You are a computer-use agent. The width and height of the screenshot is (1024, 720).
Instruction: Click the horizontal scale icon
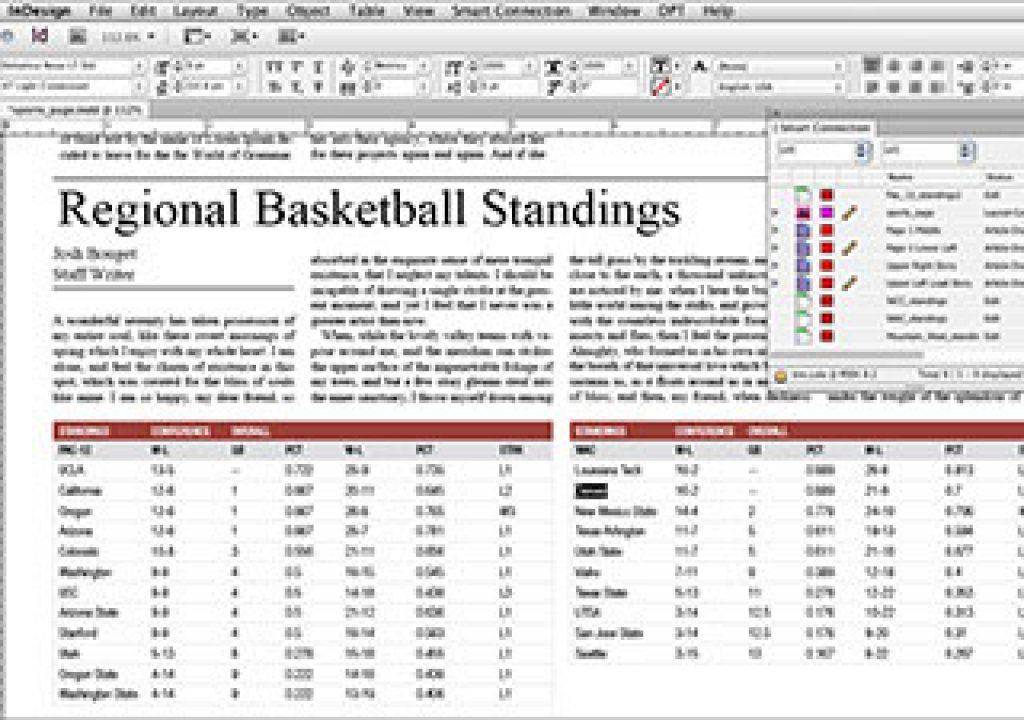(554, 67)
